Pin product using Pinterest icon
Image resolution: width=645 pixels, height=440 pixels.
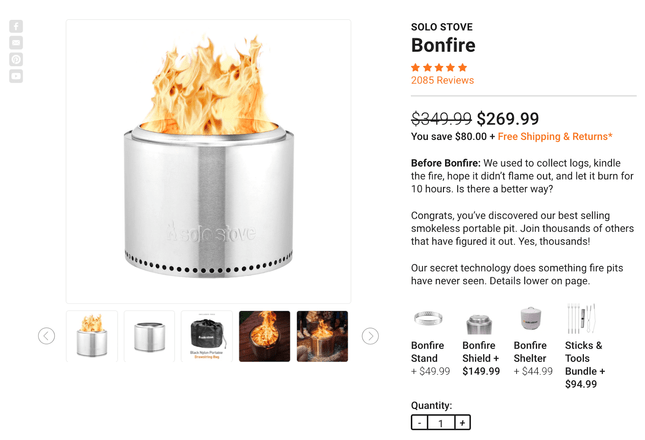16,60
